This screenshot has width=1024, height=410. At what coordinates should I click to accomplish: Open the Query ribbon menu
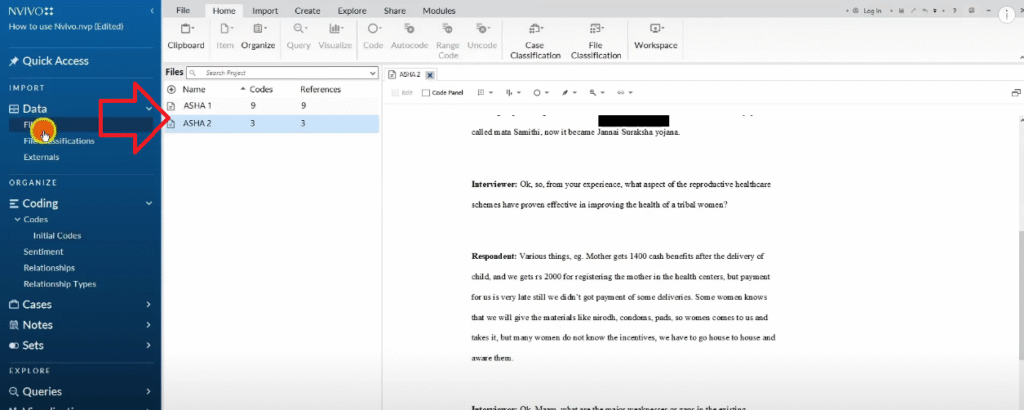[299, 35]
